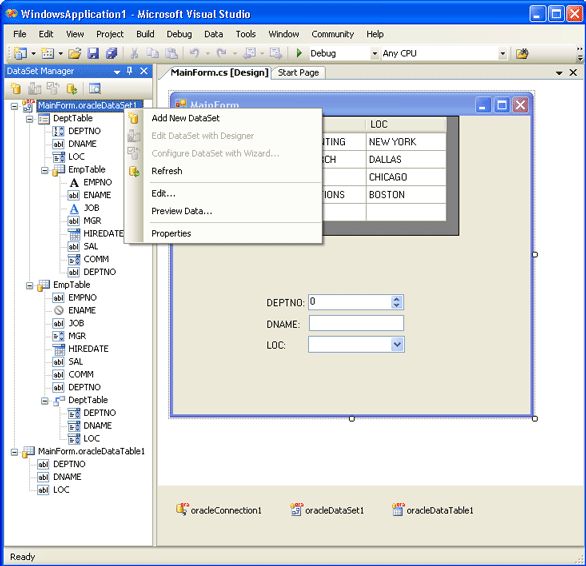Viewport: 586px width, 566px height.
Task: Click pin auto-hide icon of DataSet Manager
Action: click(x=129, y=71)
